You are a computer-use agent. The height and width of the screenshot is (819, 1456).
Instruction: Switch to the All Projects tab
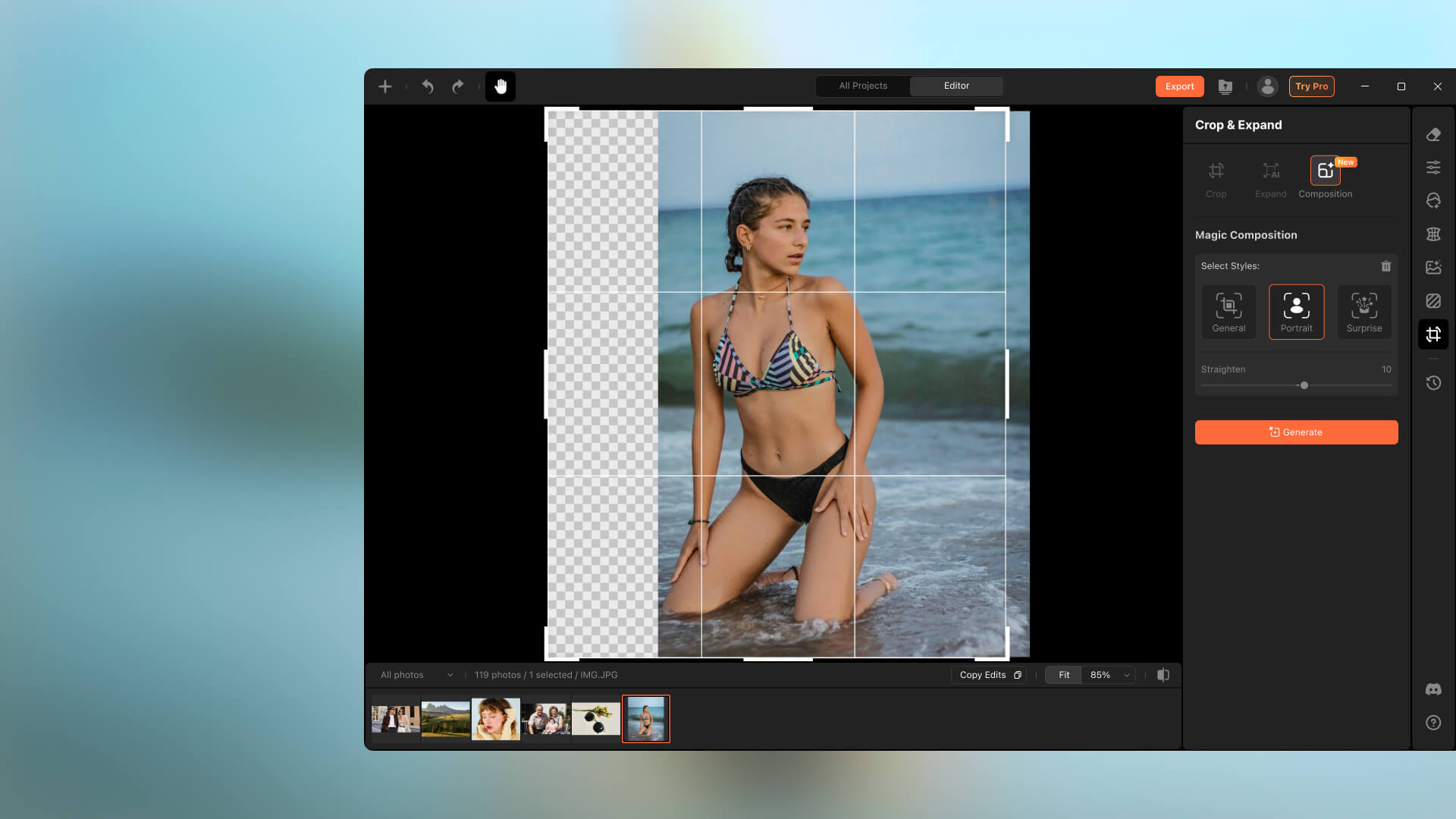[x=863, y=86]
